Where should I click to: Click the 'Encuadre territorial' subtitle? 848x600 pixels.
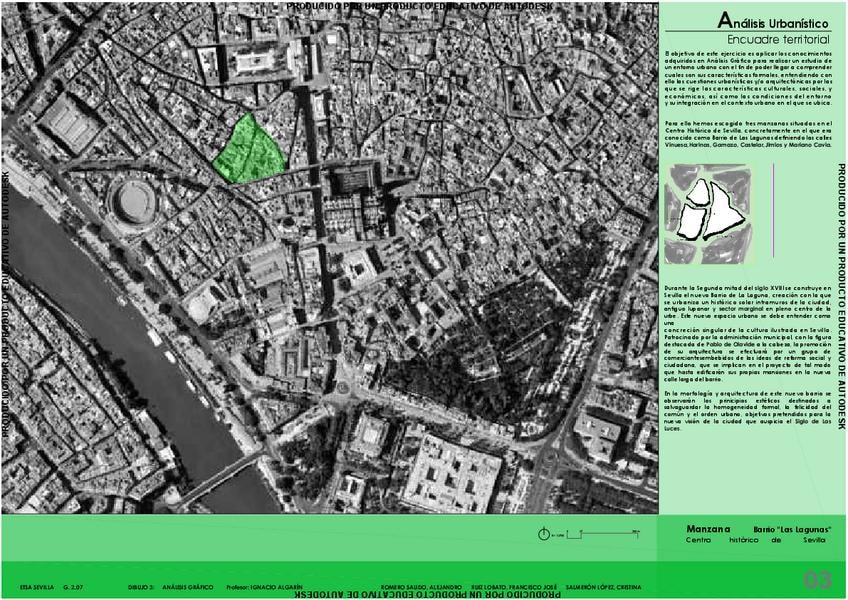coord(778,39)
